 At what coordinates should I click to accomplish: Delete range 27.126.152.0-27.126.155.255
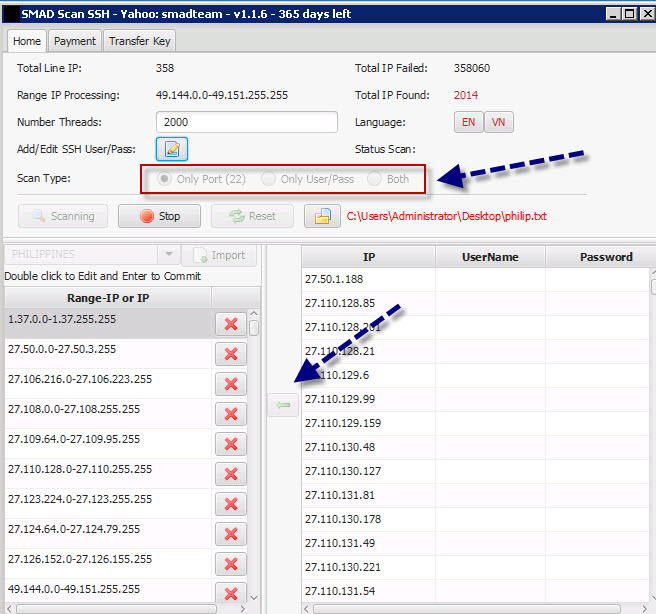[x=231, y=564]
